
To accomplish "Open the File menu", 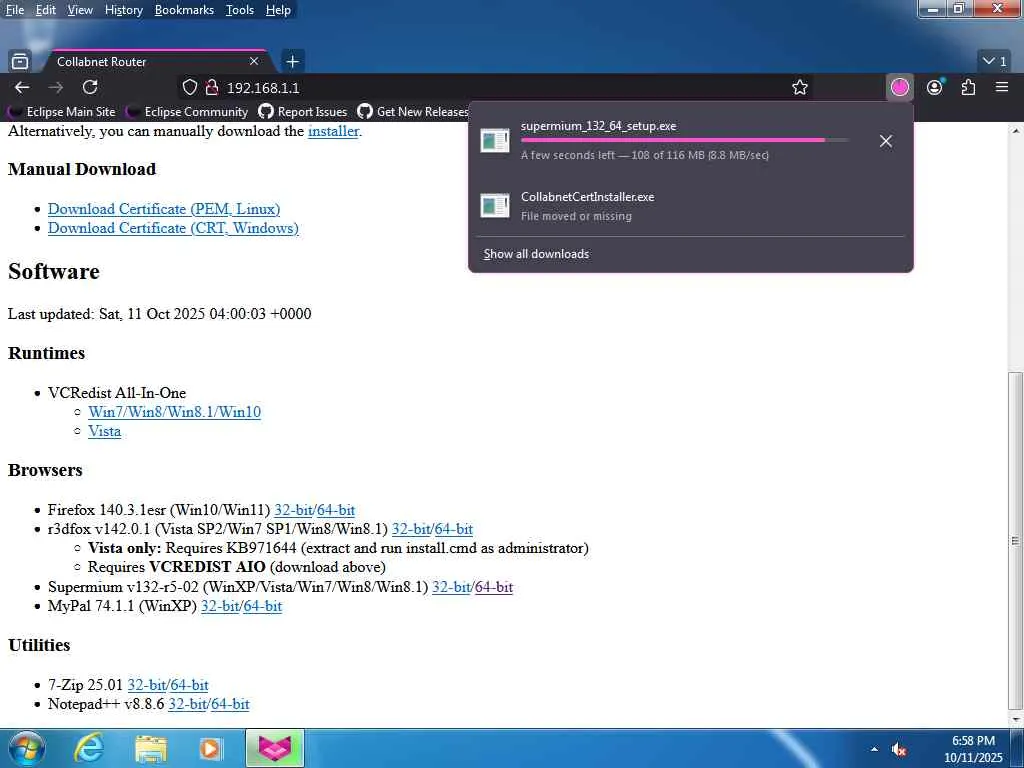I will [x=14, y=10].
